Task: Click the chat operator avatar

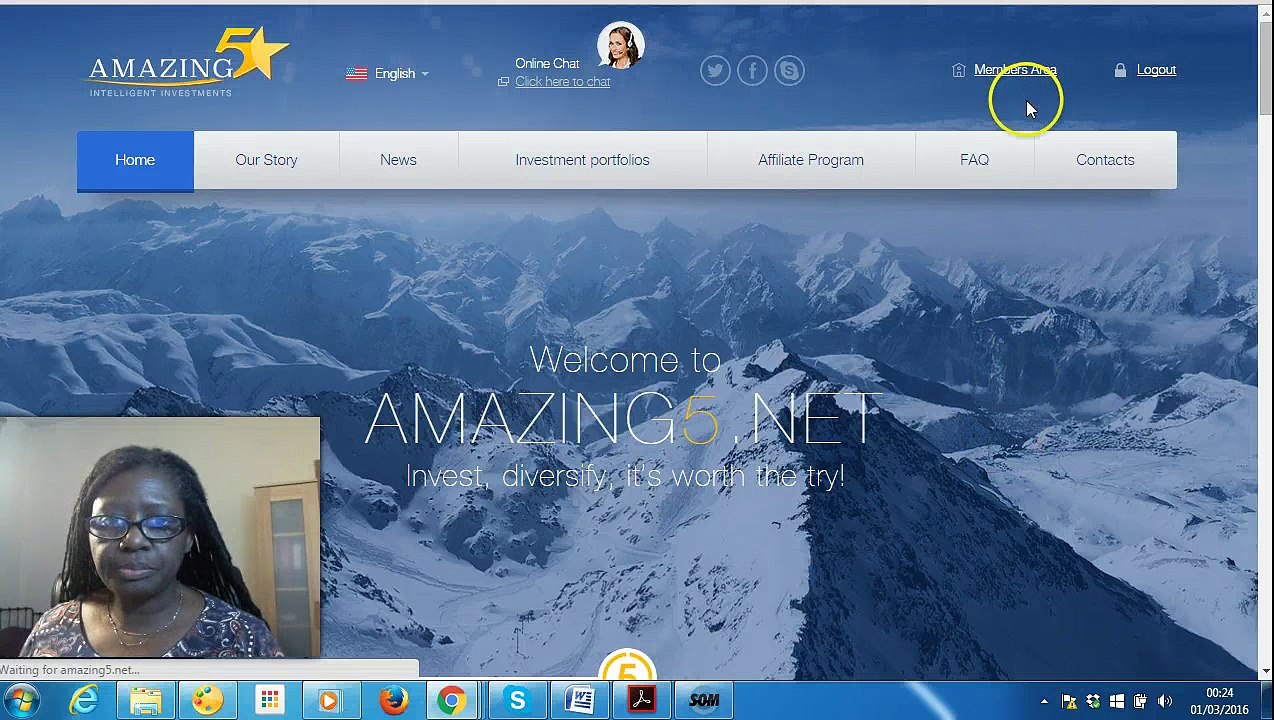Action: (x=621, y=45)
